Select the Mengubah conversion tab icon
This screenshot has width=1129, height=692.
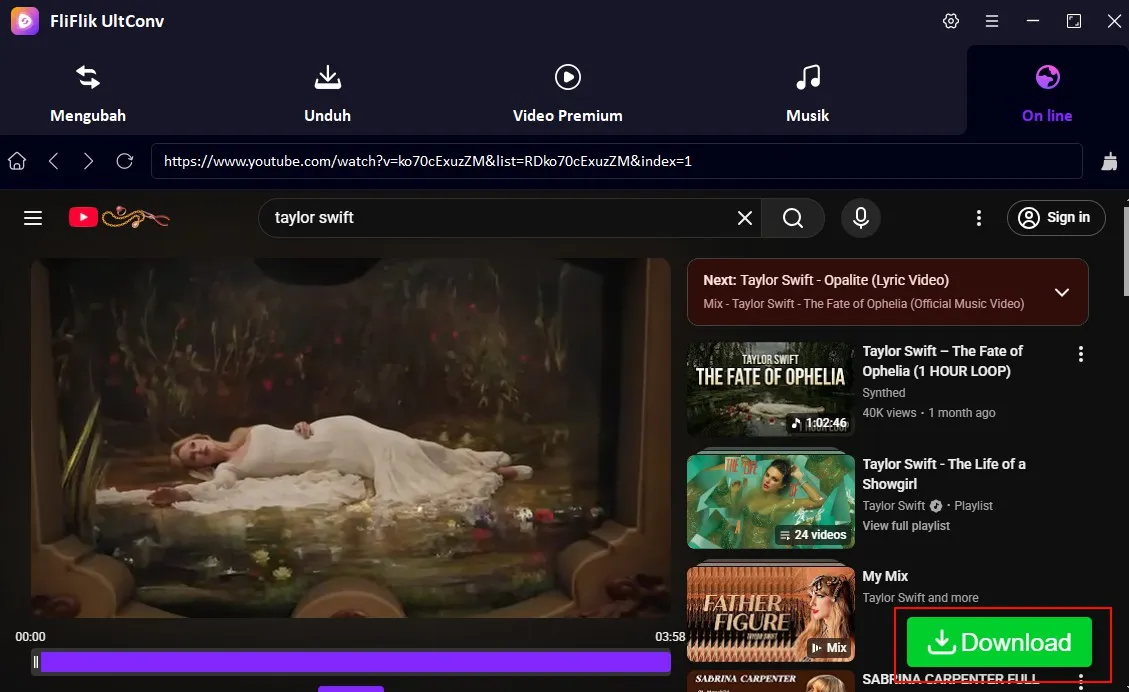click(x=87, y=76)
